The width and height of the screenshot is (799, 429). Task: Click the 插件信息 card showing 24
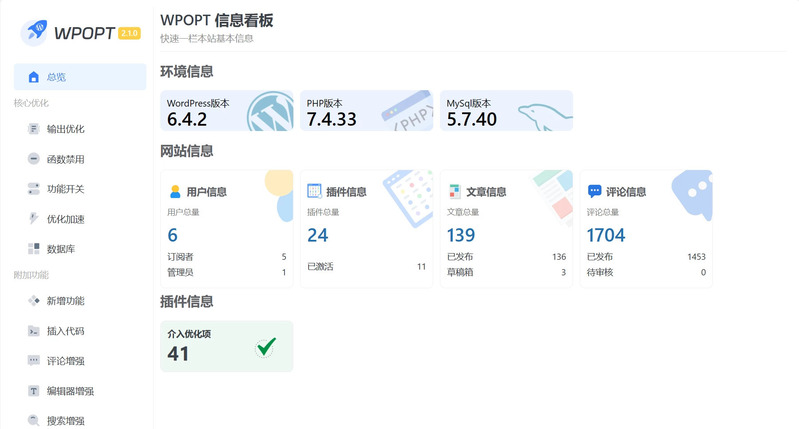[x=366, y=229]
